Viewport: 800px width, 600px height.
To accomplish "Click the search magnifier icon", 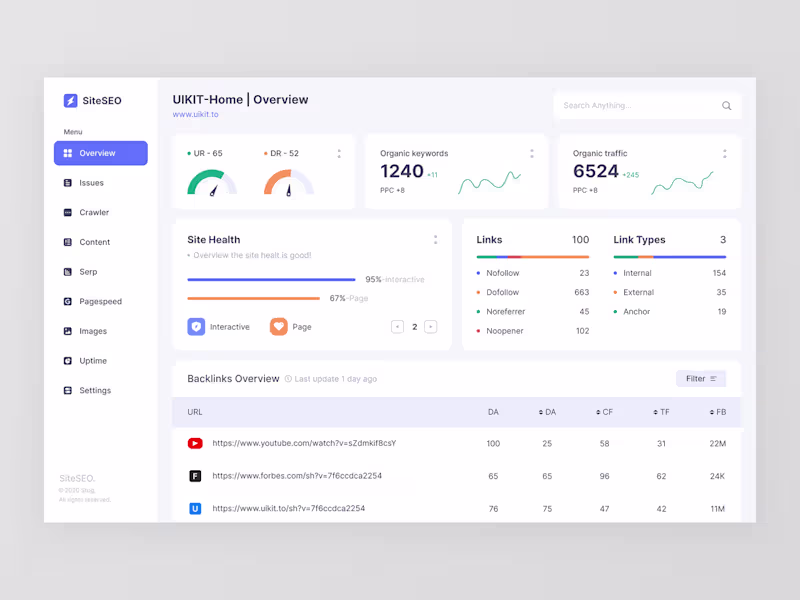I will [x=727, y=106].
